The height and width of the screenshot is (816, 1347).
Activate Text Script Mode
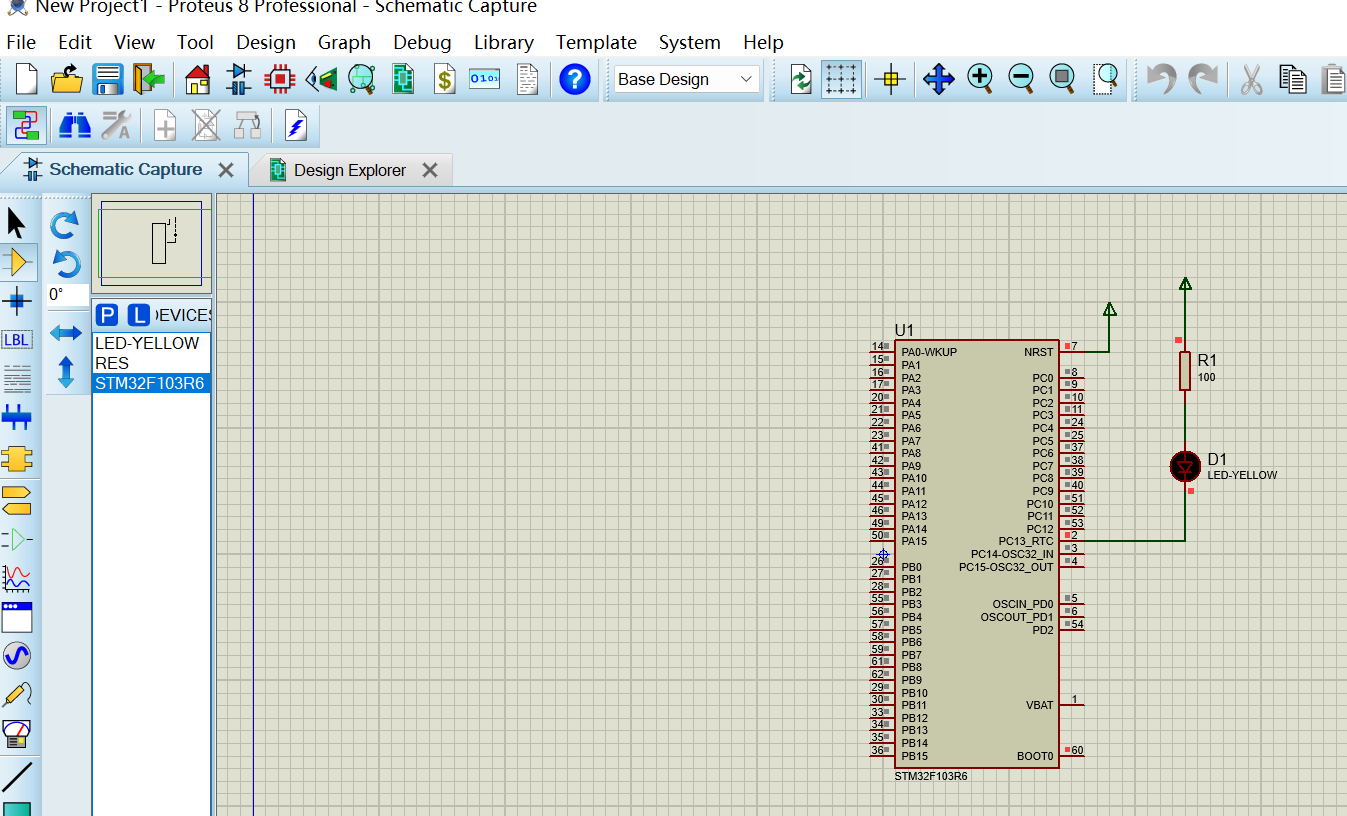pyautogui.click(x=17, y=379)
